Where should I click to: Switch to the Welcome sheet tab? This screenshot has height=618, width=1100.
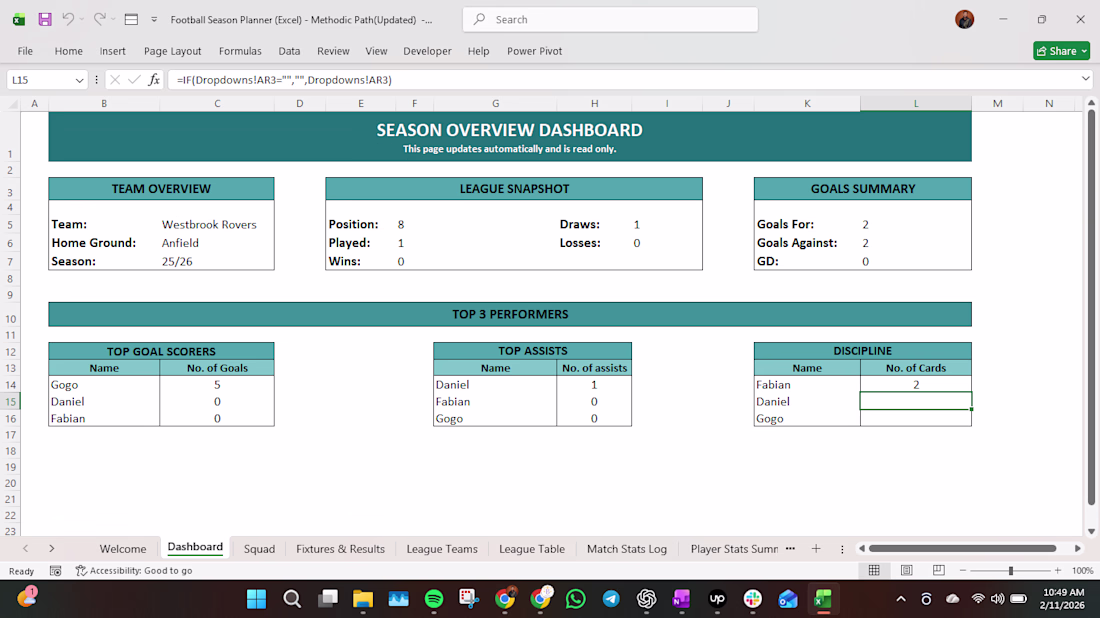123,549
